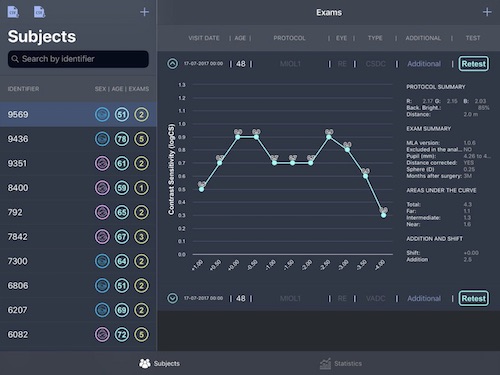
Task: Click exams count badge for subject 8400
Action: (141, 188)
